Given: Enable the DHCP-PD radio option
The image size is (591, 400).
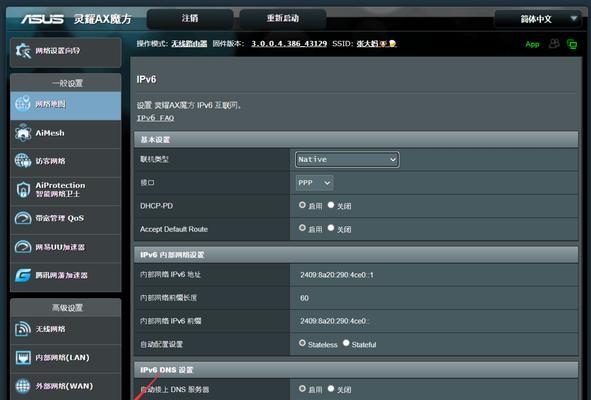Looking at the screenshot, I should click(302, 205).
